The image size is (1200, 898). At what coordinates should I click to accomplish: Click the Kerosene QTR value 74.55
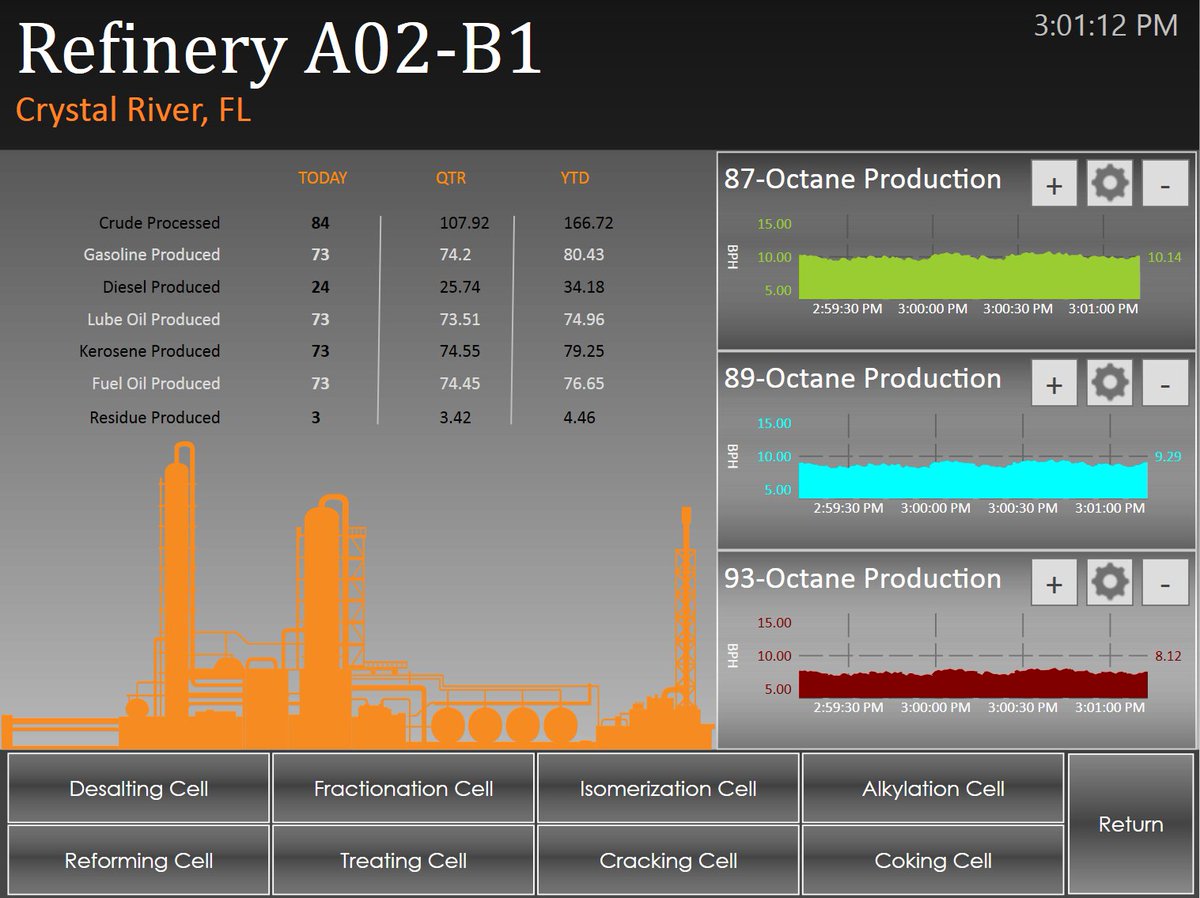[460, 351]
